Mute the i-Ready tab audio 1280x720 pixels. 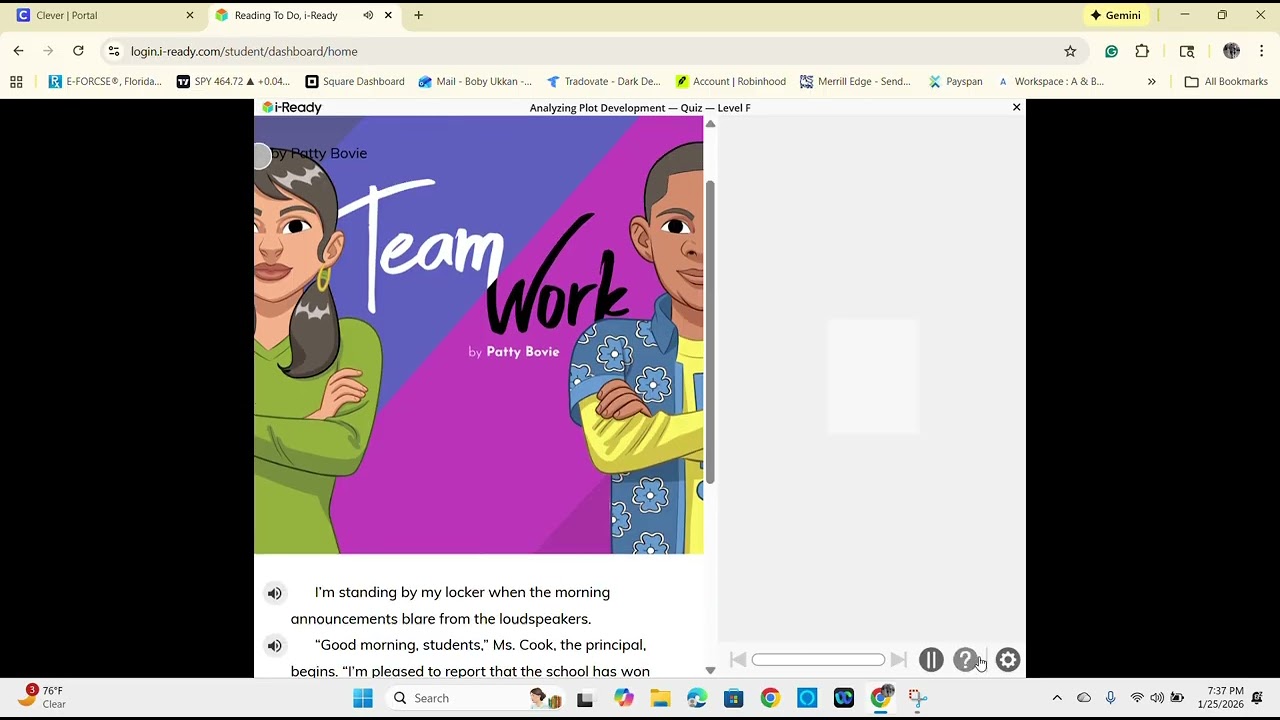pyautogui.click(x=368, y=15)
